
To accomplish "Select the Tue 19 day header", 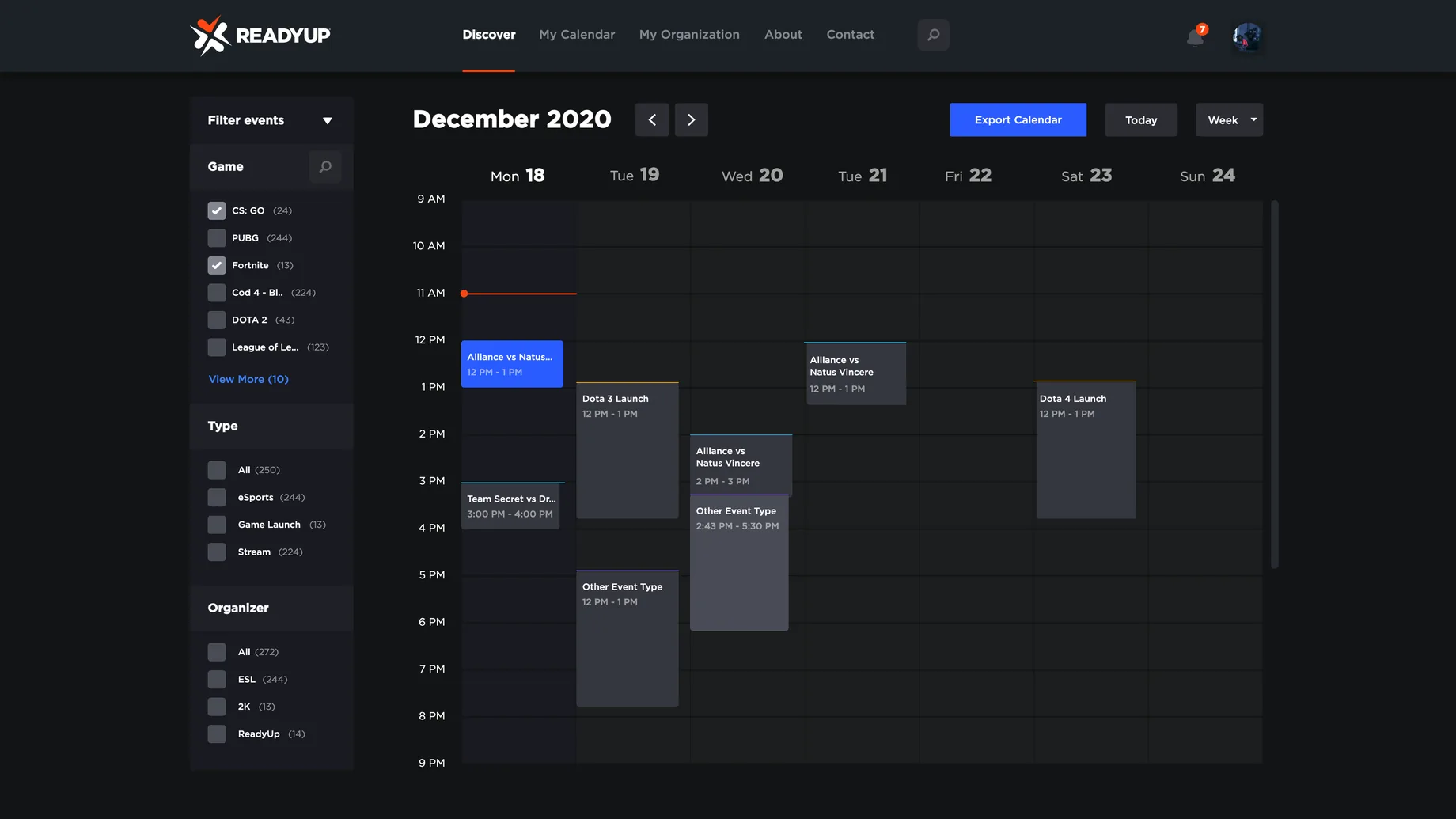I will [x=635, y=175].
